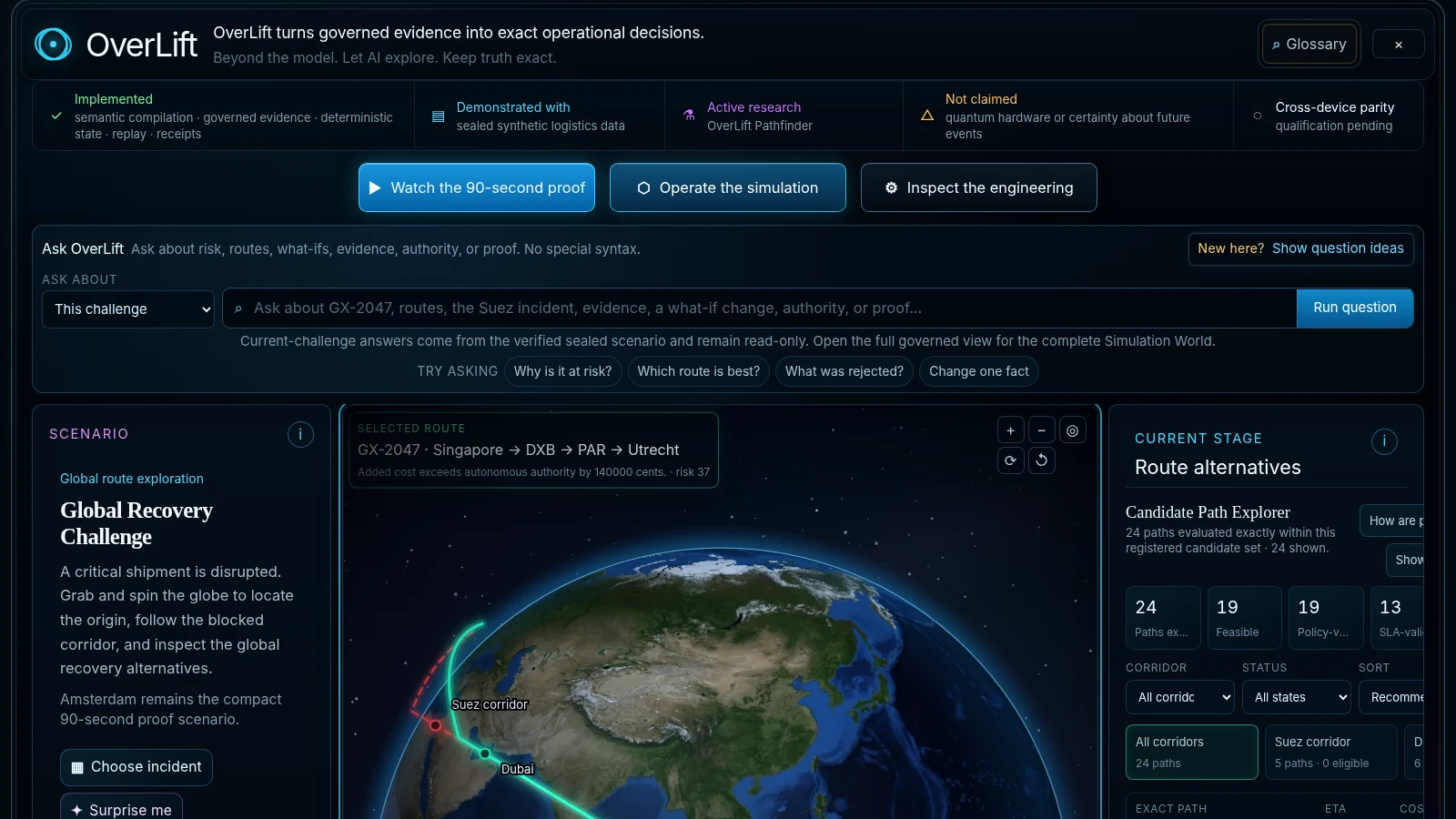Click the 13 SLA-valid stat card

point(1397,618)
